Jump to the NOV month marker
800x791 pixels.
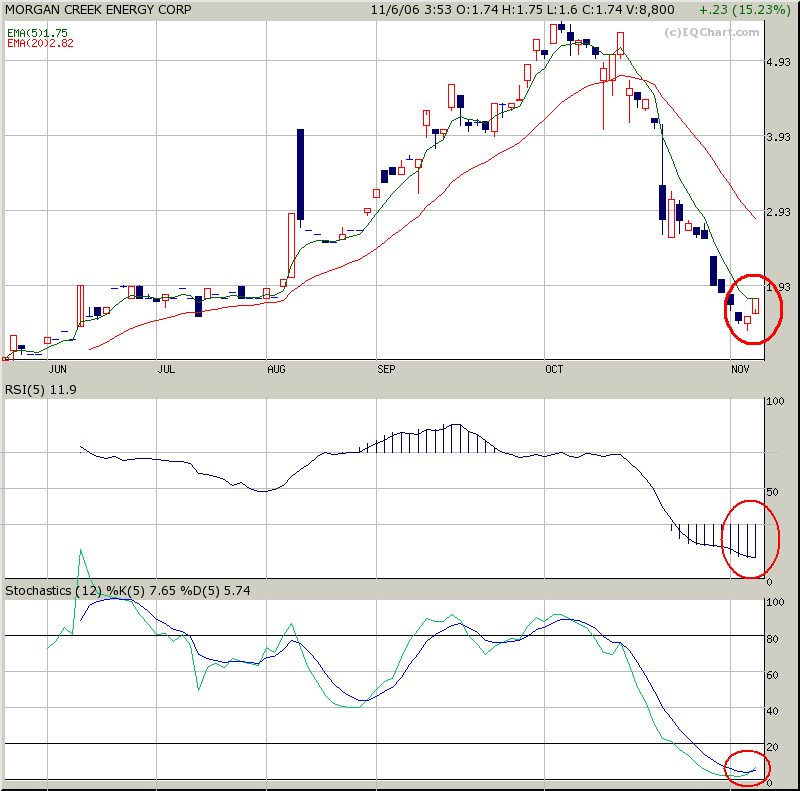pos(740,370)
